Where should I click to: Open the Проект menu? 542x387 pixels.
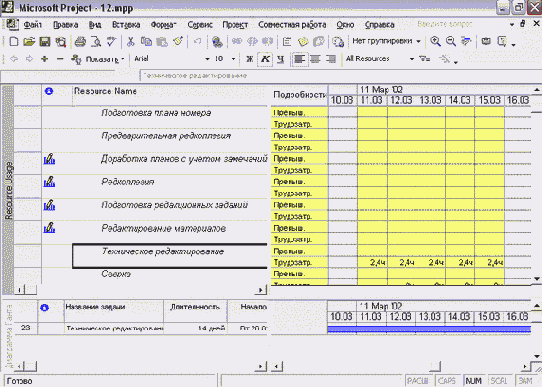tap(235, 25)
